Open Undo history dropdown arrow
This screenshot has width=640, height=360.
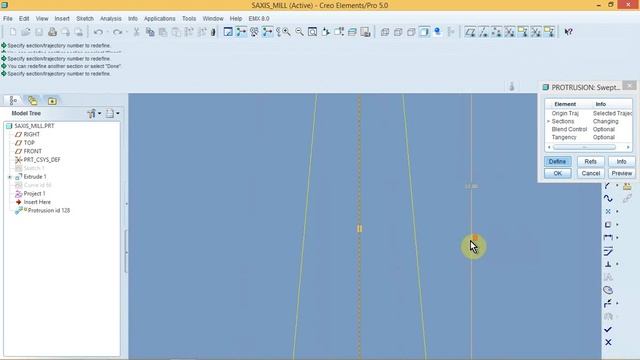click(107, 32)
